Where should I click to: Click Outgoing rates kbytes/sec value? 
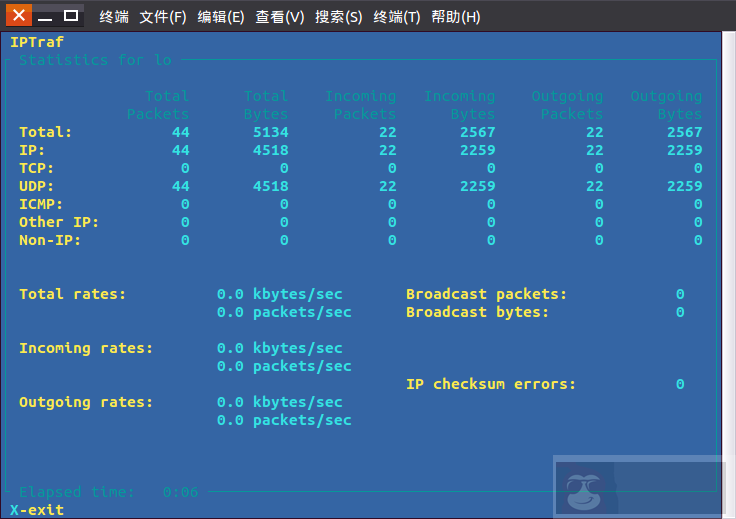280,402
